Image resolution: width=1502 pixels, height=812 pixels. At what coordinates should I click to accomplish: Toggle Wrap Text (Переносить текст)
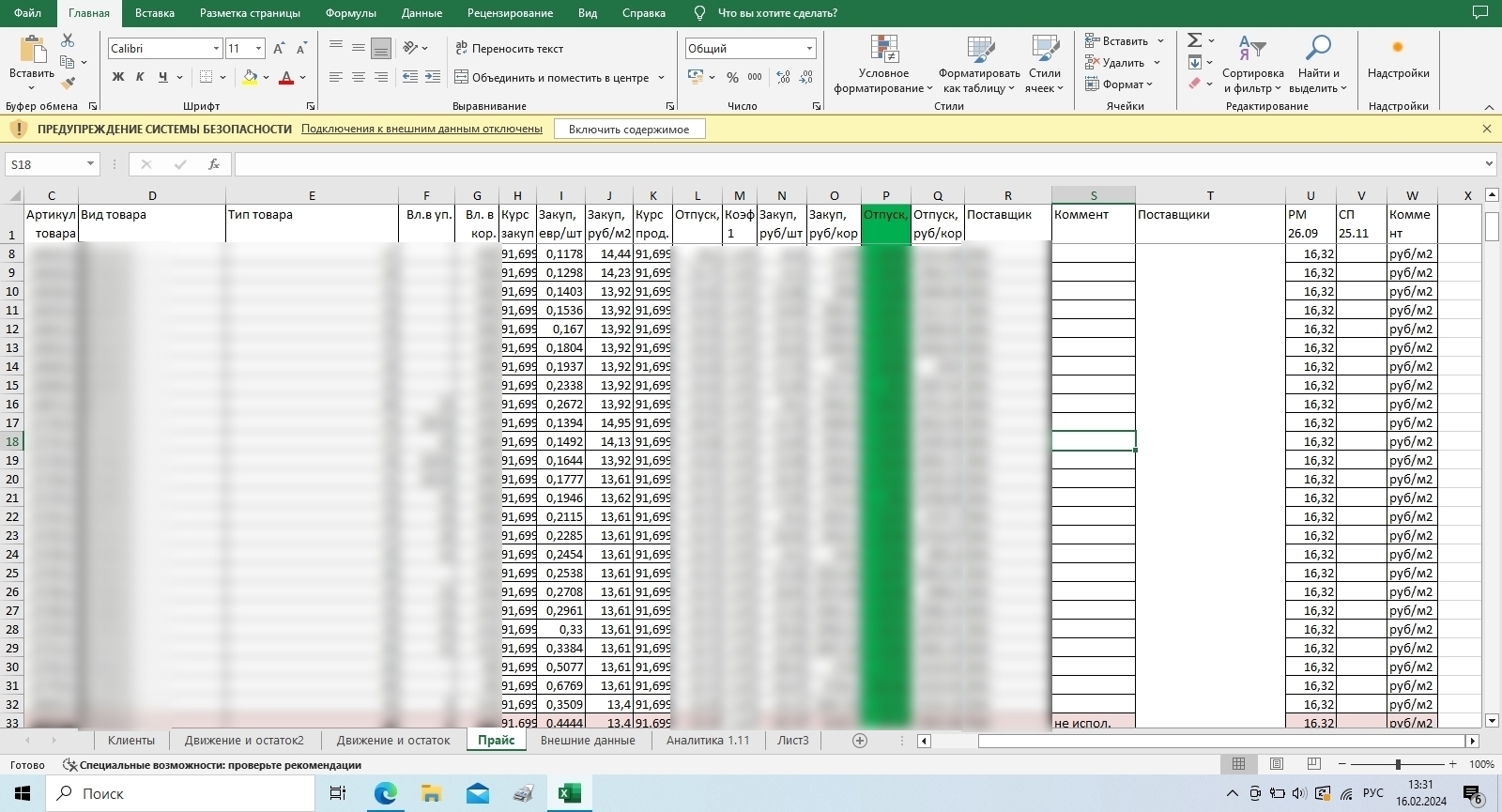coord(509,48)
